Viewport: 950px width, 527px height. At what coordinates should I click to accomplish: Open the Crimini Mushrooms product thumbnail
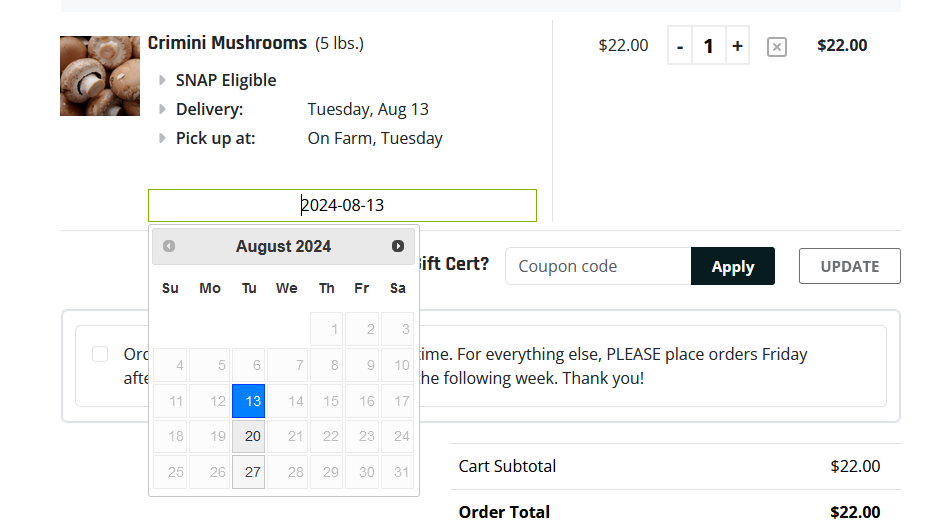(100, 76)
